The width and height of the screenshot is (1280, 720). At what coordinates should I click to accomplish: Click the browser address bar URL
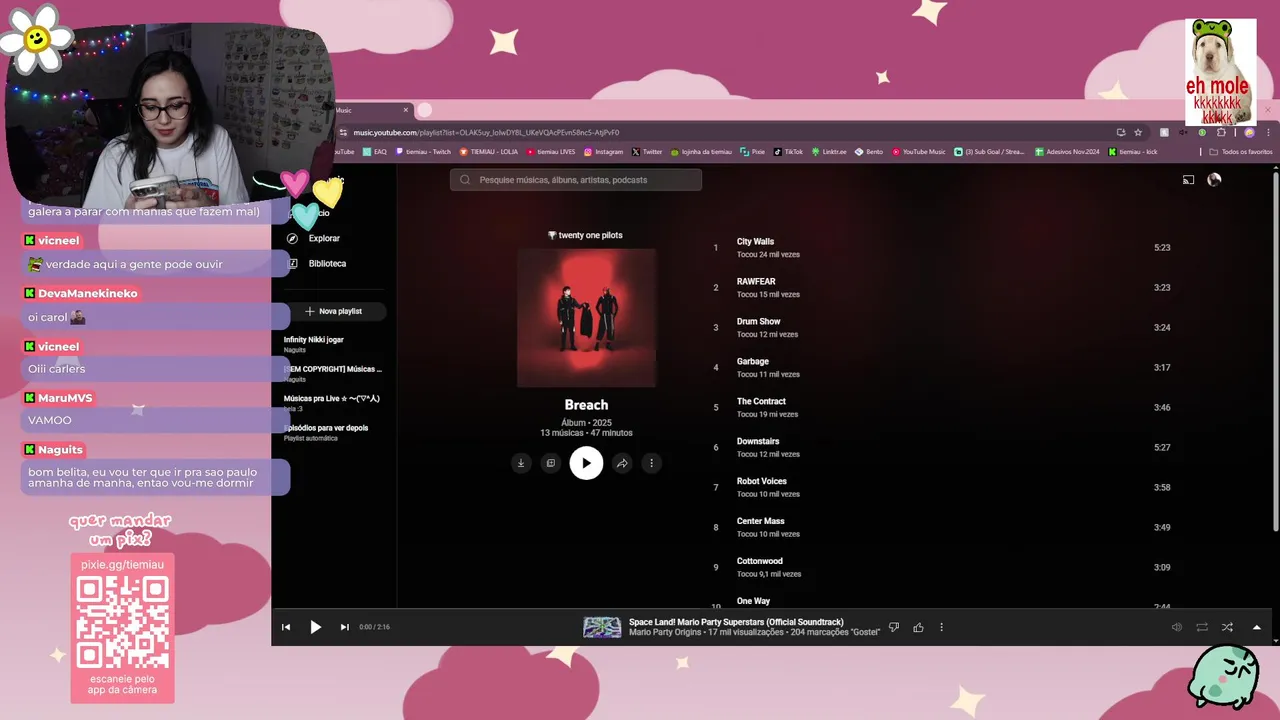(486, 132)
